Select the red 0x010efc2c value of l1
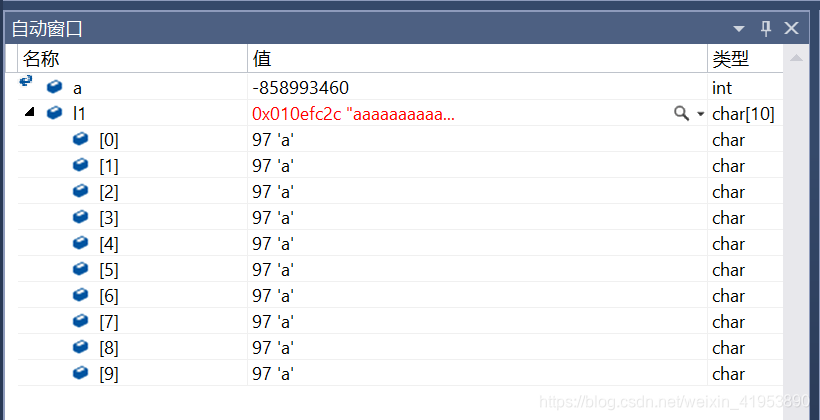This screenshot has width=820, height=420. (353, 114)
